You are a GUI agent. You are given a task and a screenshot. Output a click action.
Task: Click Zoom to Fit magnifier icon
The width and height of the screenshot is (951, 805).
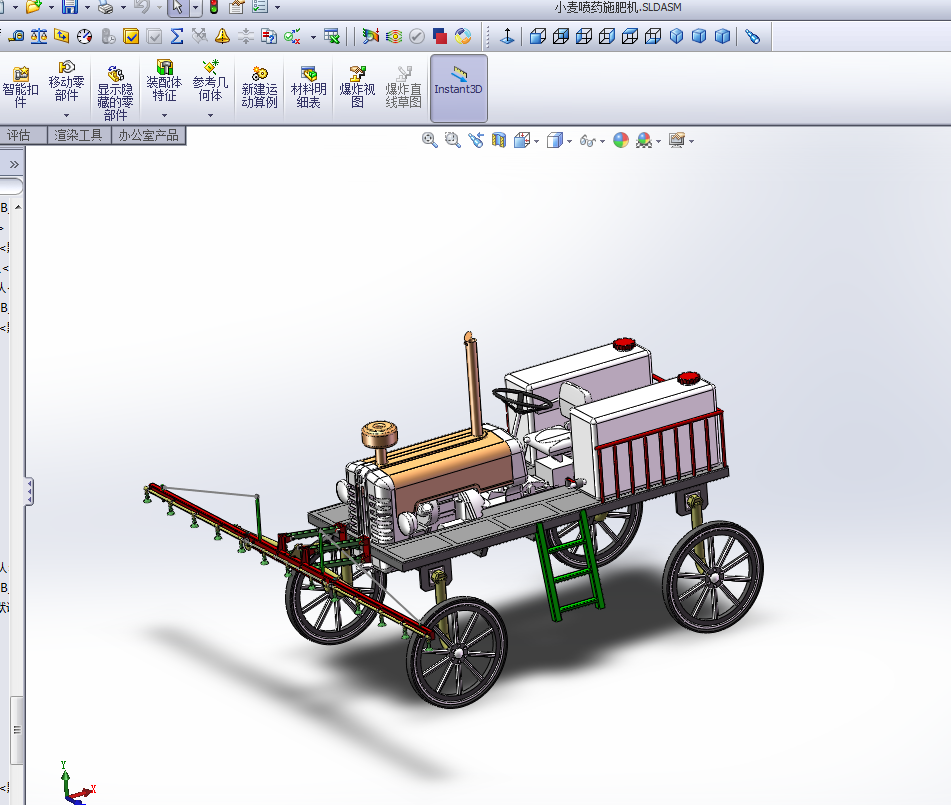(429, 140)
